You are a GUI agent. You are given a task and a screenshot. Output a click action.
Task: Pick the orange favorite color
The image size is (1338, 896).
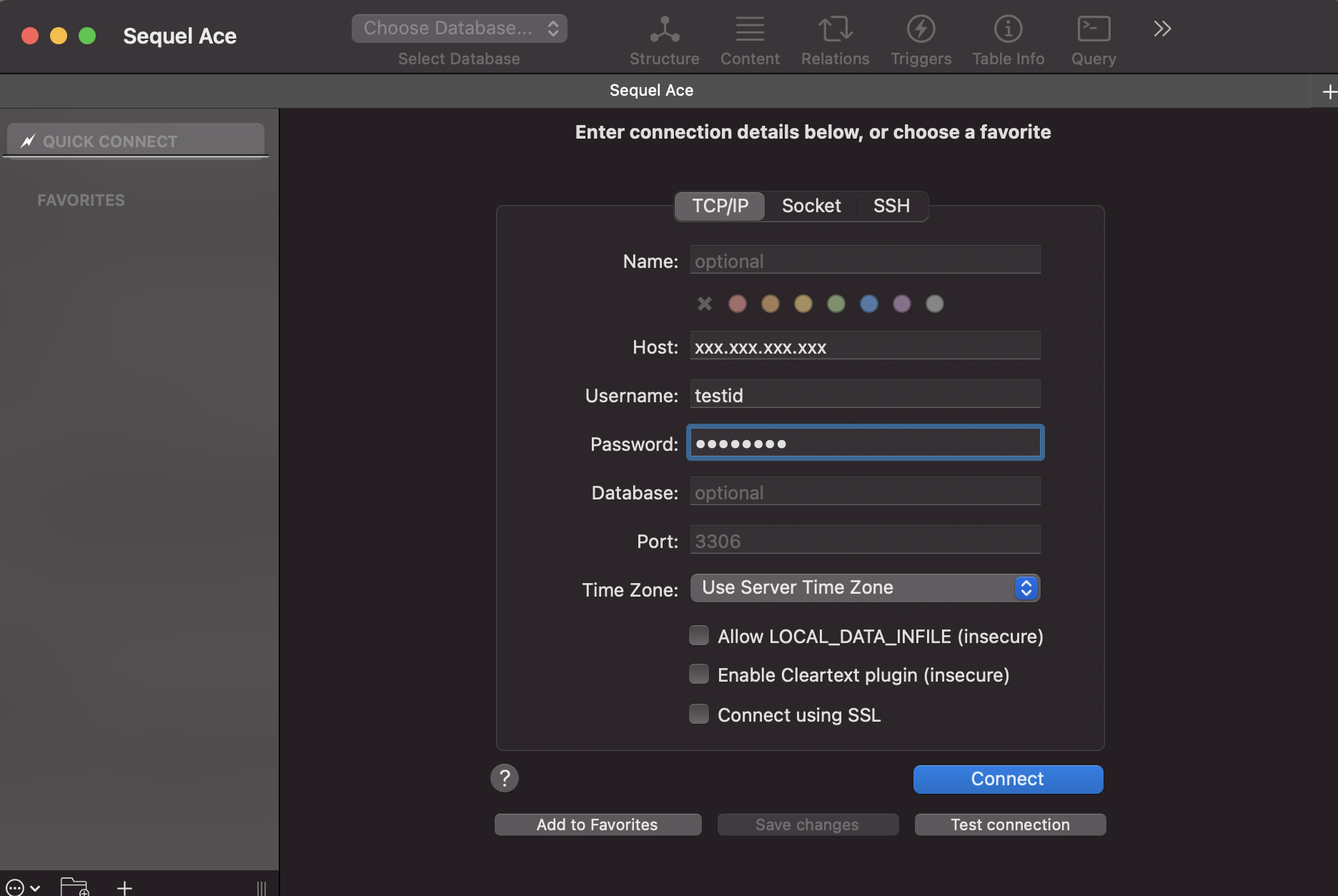point(770,304)
